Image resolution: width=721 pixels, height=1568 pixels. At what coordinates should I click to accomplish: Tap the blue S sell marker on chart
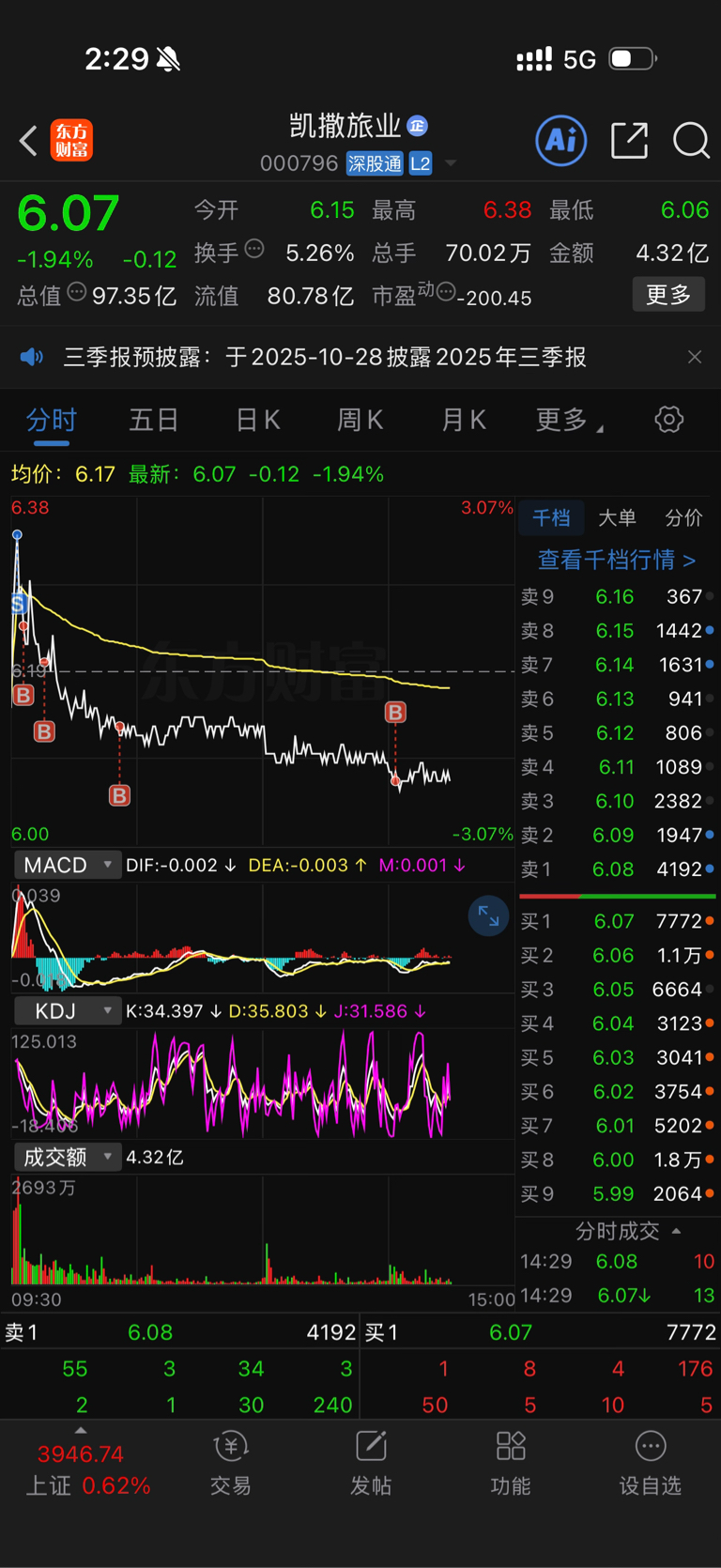click(x=19, y=604)
